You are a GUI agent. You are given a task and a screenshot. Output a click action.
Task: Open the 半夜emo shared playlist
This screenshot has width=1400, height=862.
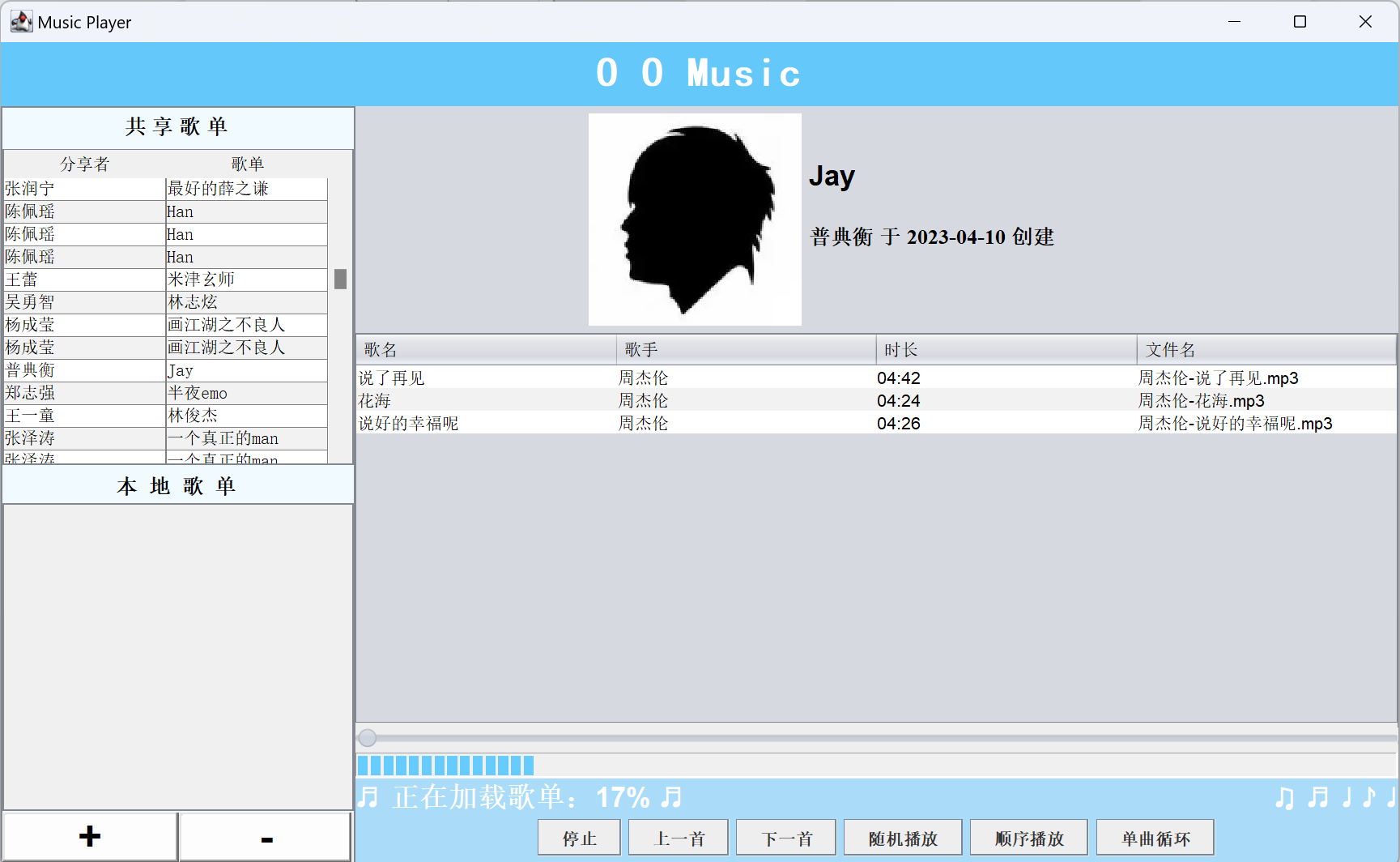[198, 393]
